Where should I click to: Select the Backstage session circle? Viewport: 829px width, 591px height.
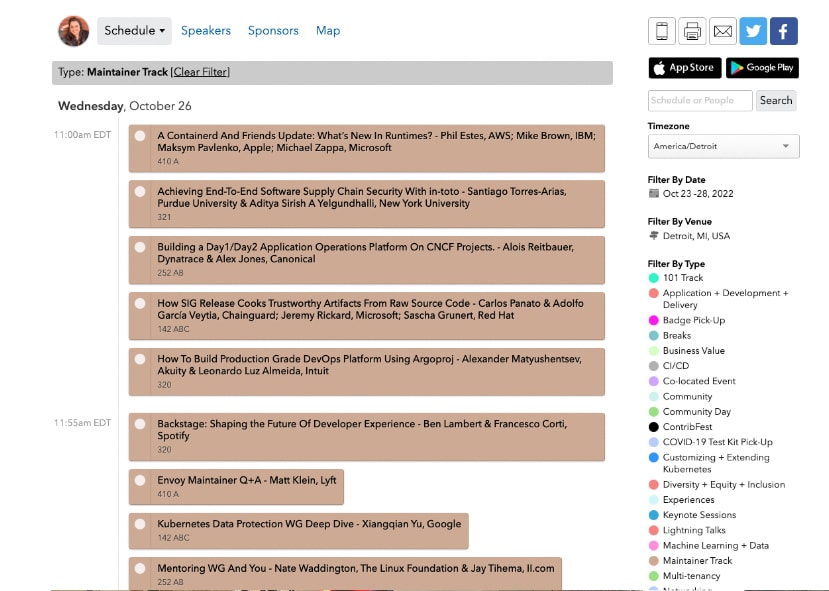[140, 424]
